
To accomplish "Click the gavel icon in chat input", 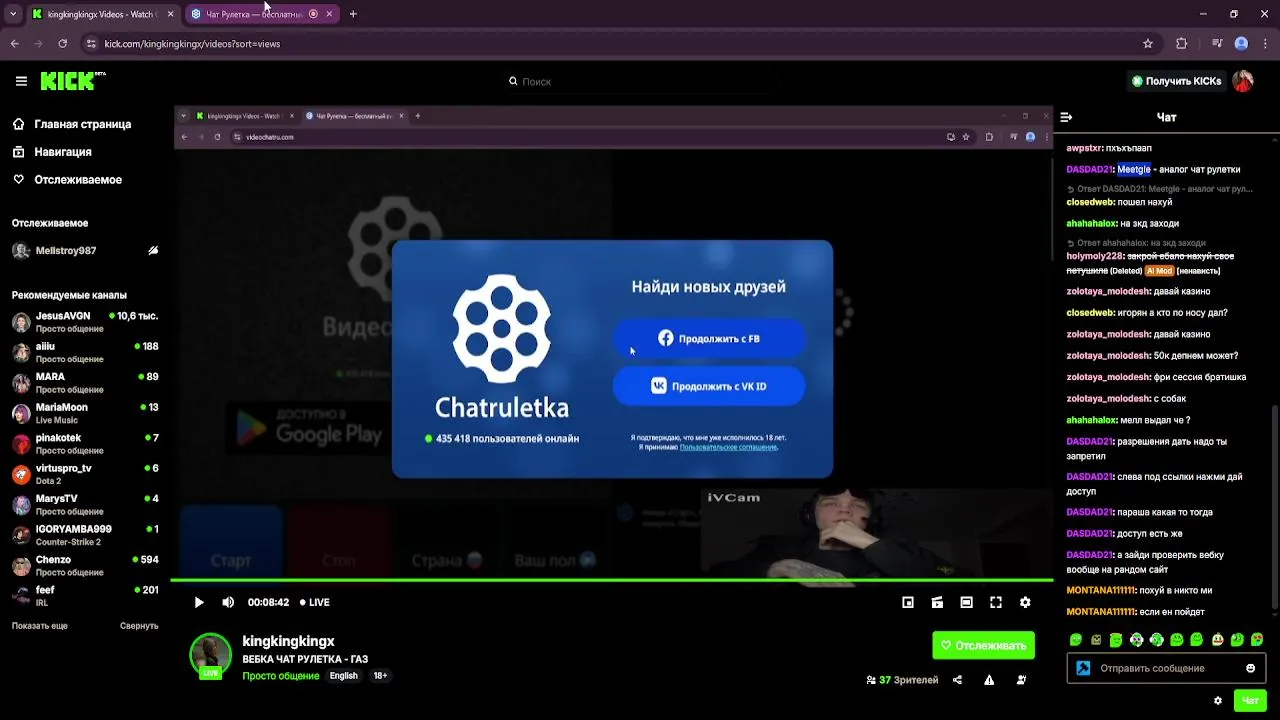I will coord(1083,668).
